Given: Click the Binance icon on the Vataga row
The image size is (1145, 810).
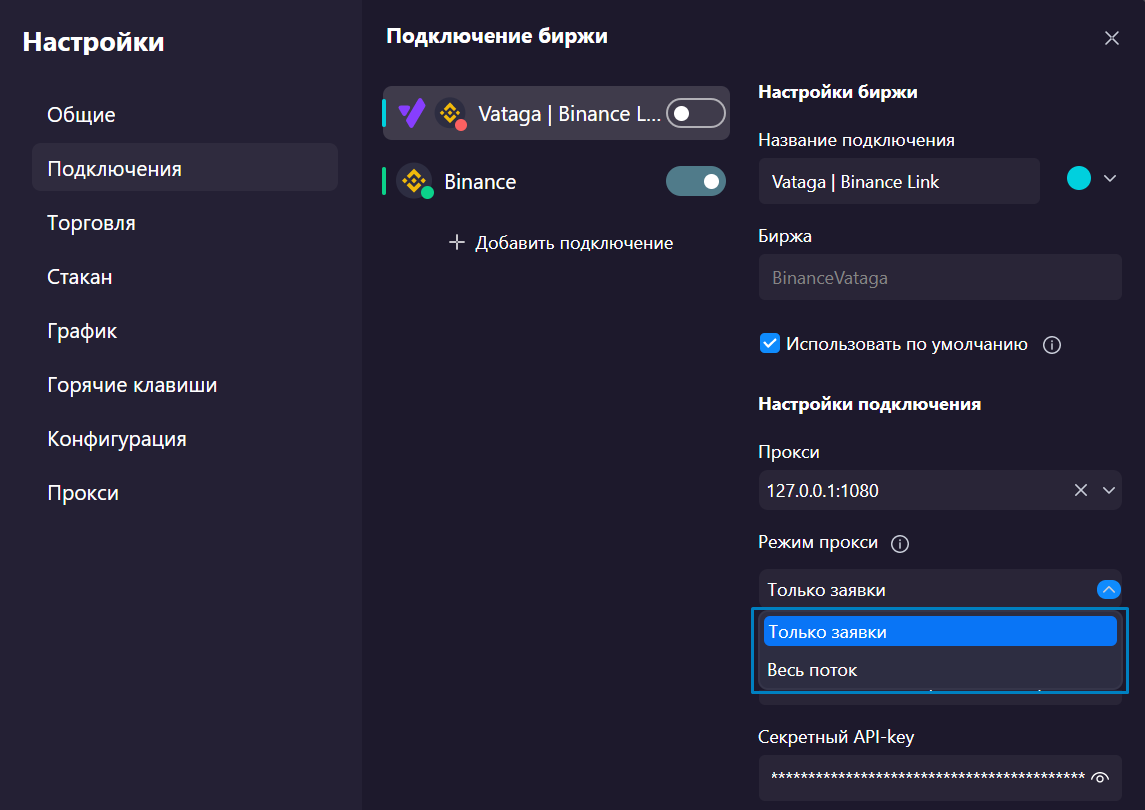Looking at the screenshot, I should click(451, 113).
